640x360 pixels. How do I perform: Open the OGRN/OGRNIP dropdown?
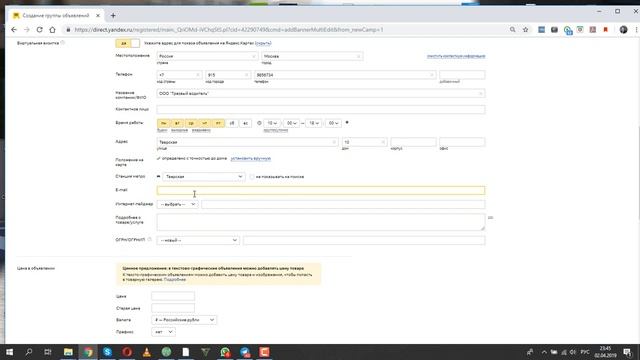[x=198, y=240]
